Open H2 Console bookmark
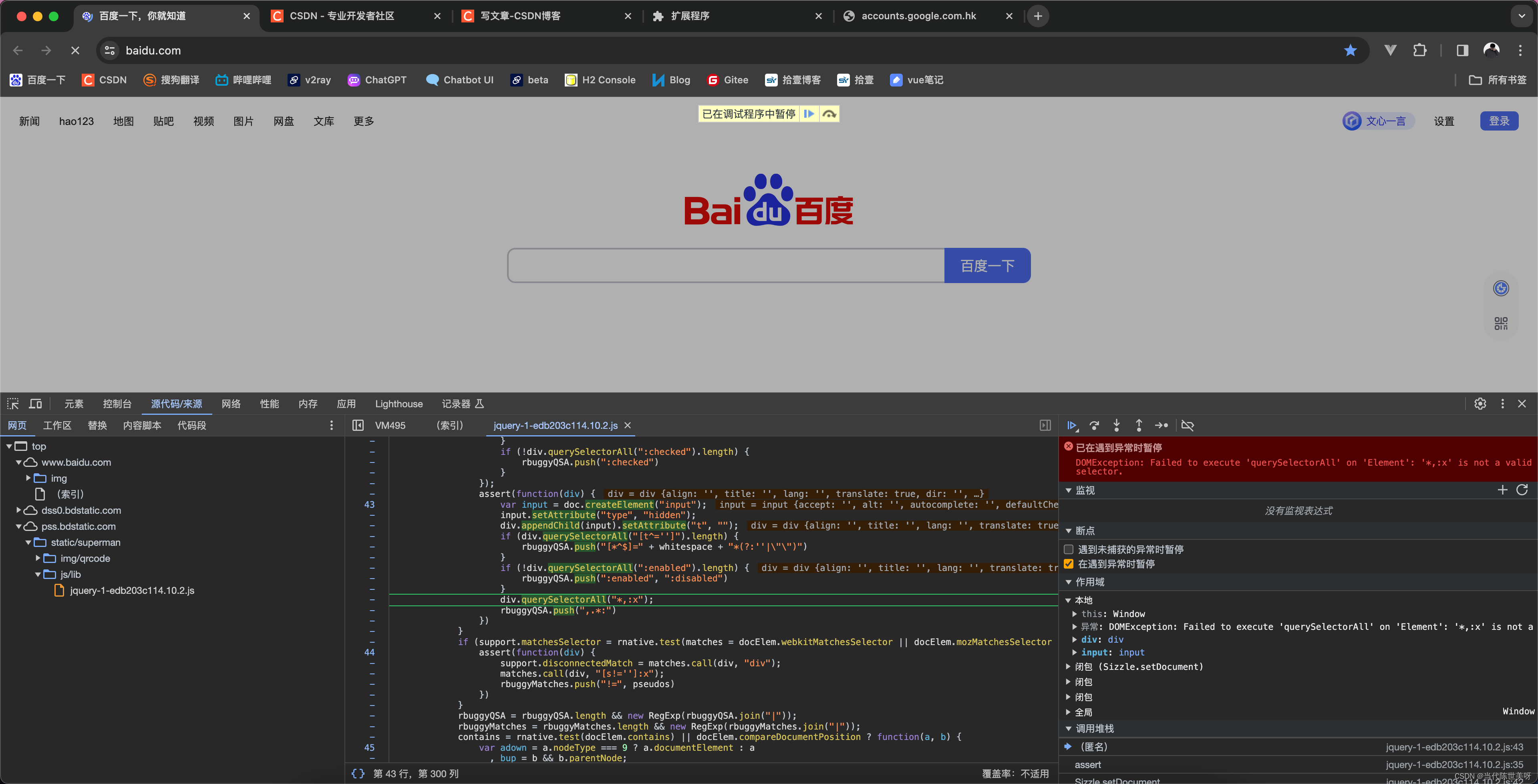The height and width of the screenshot is (784, 1538). pyautogui.click(x=600, y=79)
